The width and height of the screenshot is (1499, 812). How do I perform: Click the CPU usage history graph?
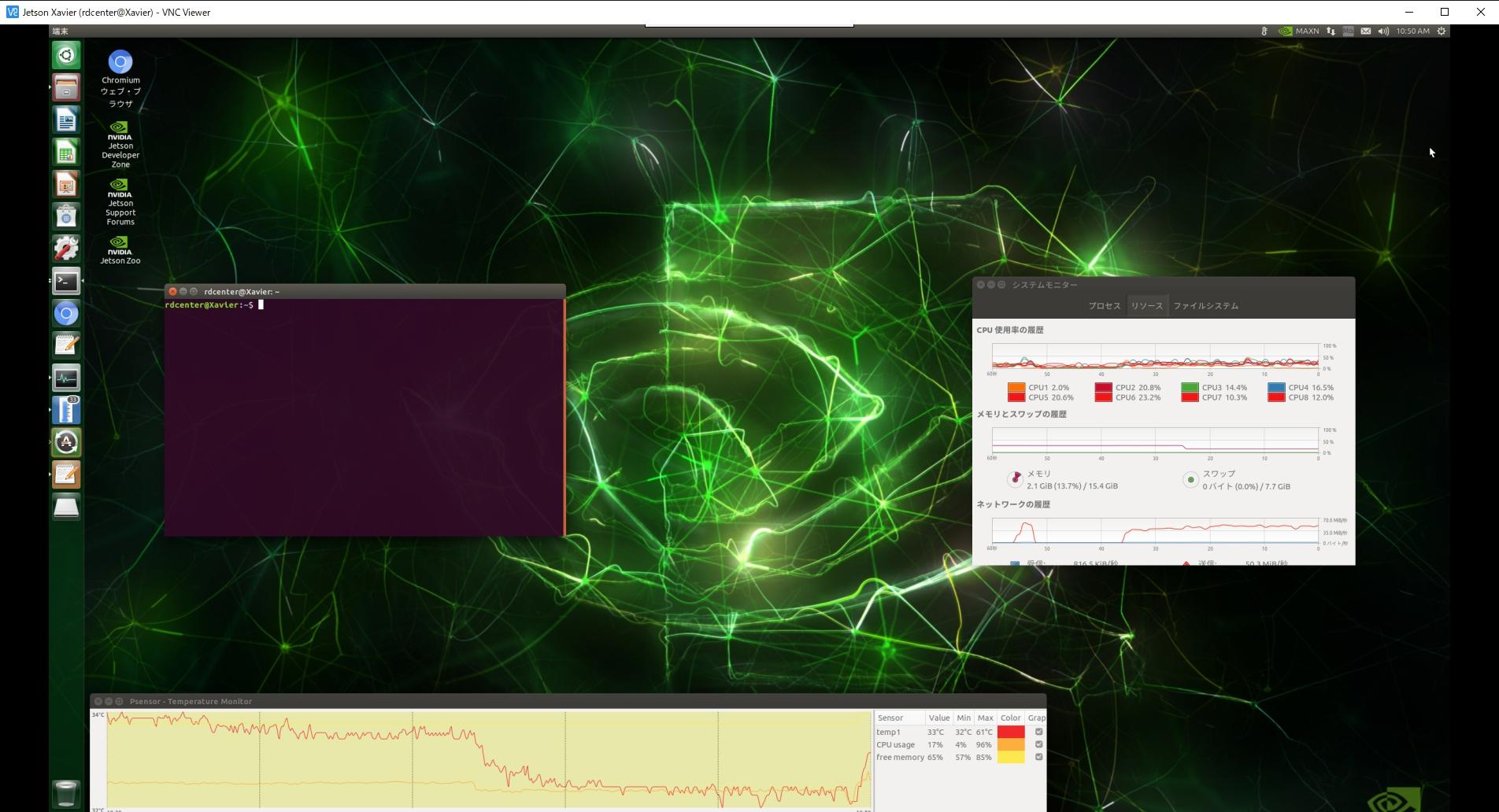tap(1155, 356)
